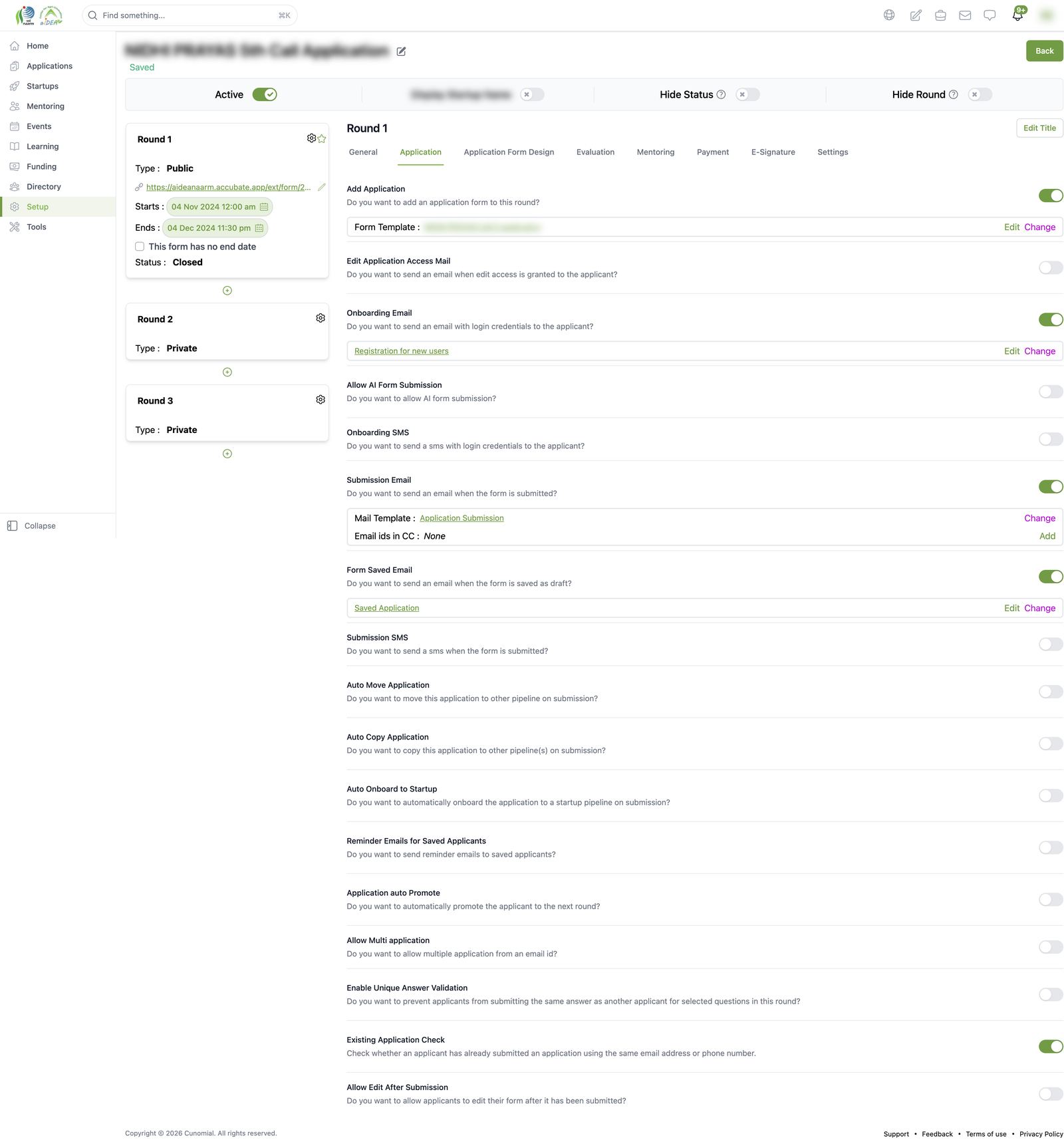Switch to the Mentoring tab
Viewport: 1064px width, 1142px height.
(656, 152)
